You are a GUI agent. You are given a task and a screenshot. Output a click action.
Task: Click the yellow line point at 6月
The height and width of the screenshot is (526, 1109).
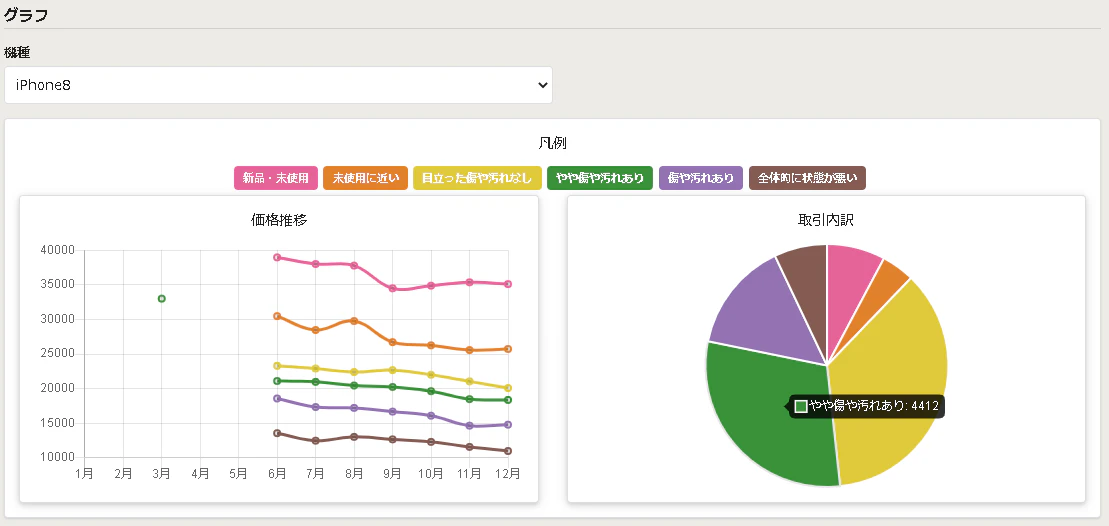[x=278, y=366]
